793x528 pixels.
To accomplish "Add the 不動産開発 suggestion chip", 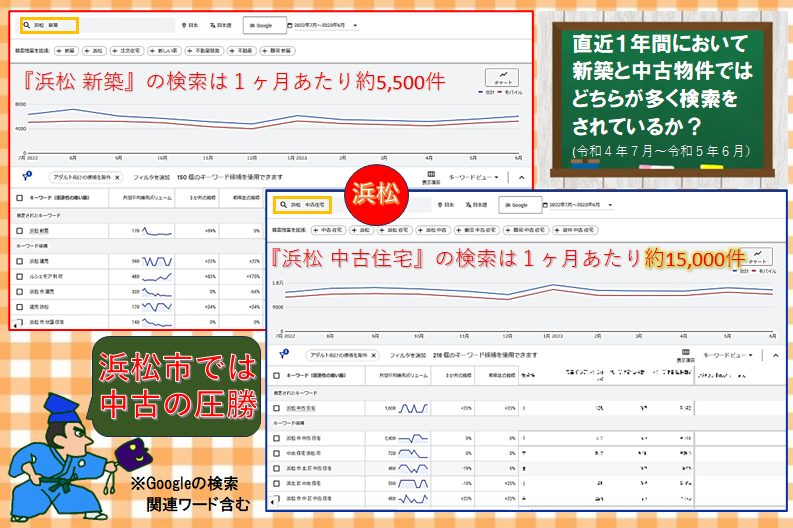I will click(204, 51).
